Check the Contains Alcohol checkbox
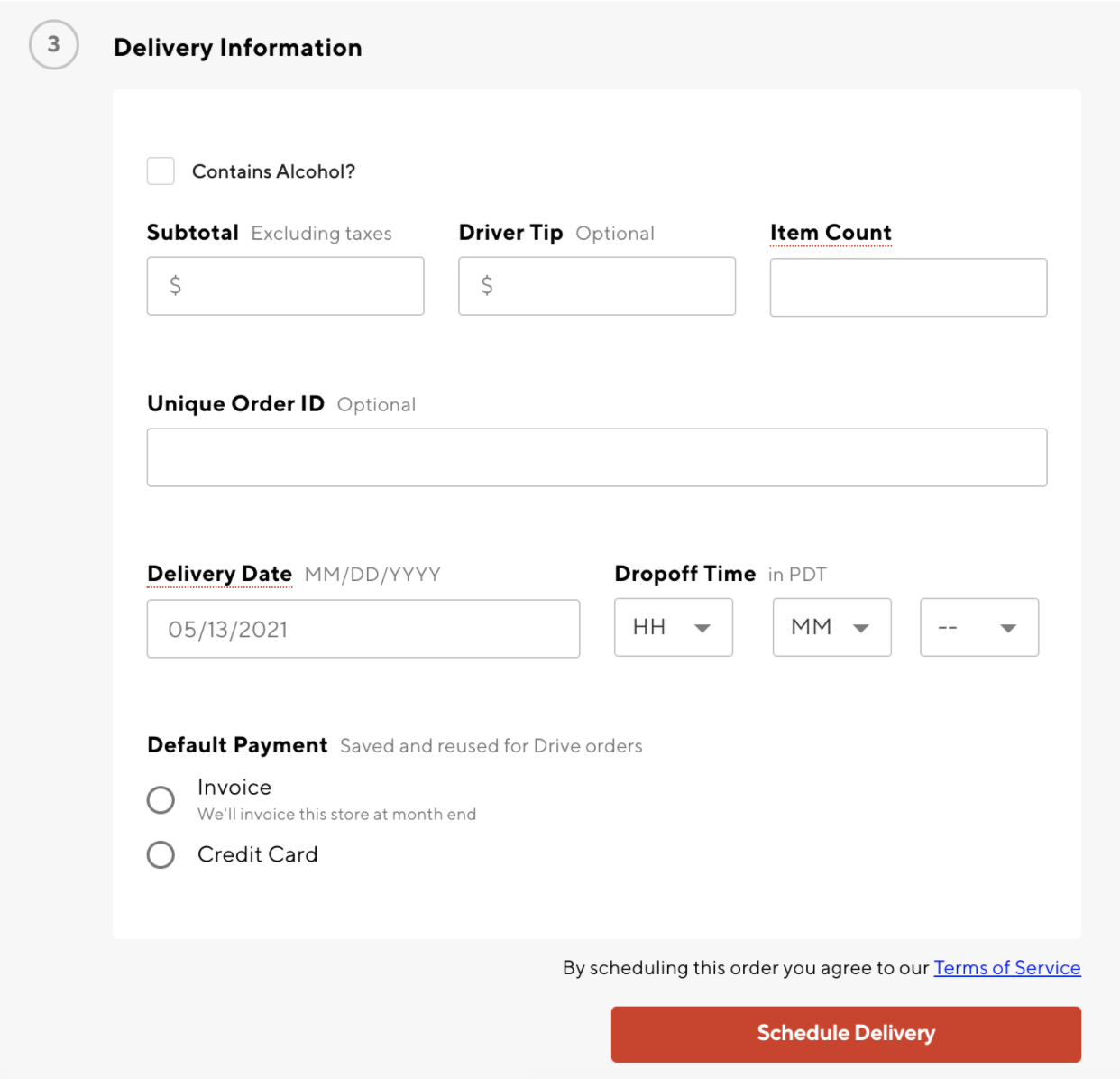This screenshot has height=1079, width=1120. tap(161, 171)
